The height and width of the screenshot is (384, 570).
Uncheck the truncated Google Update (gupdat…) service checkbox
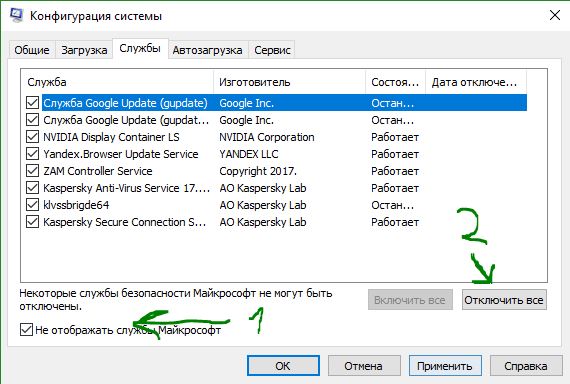(32, 120)
